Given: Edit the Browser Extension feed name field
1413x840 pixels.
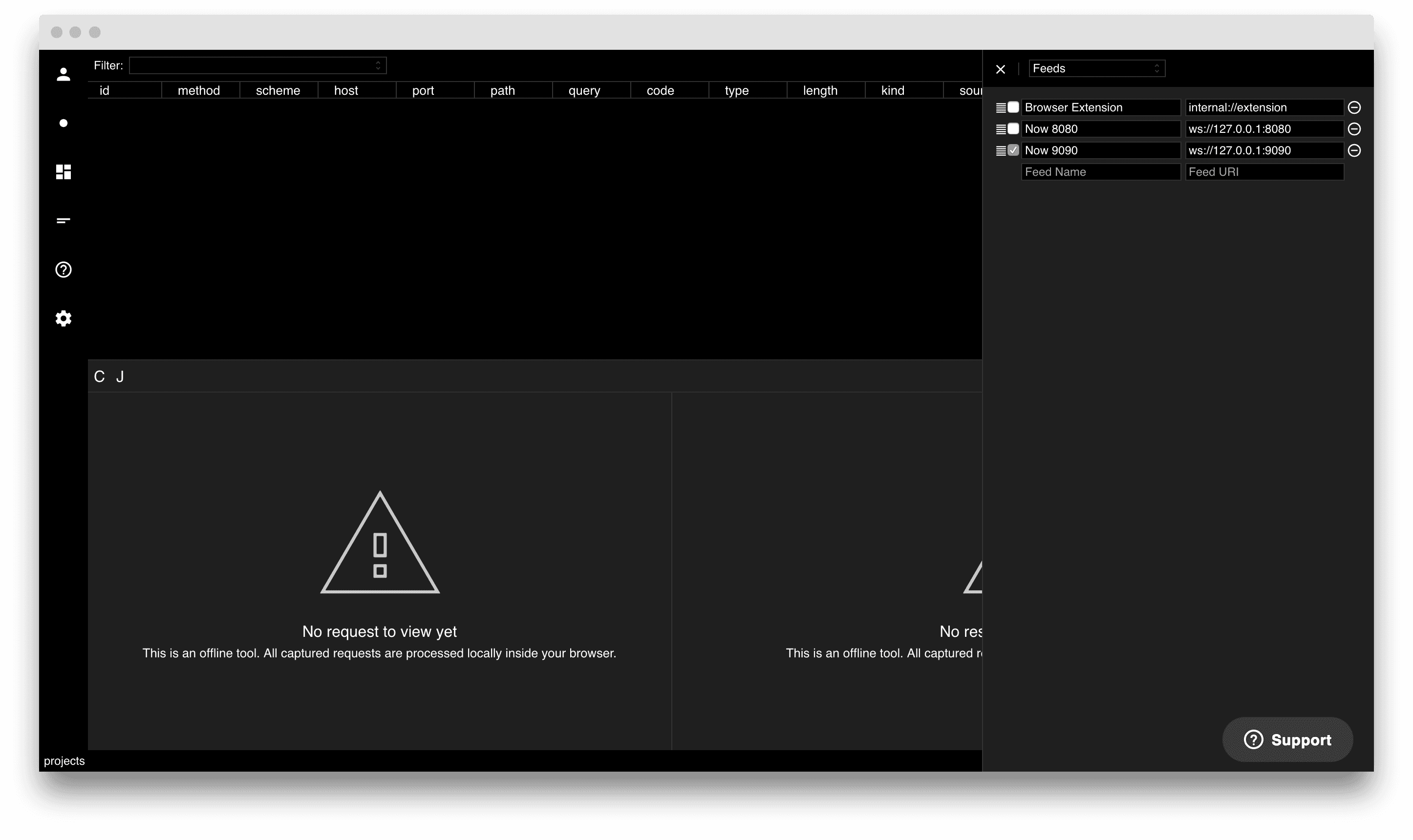Looking at the screenshot, I should [x=1100, y=107].
